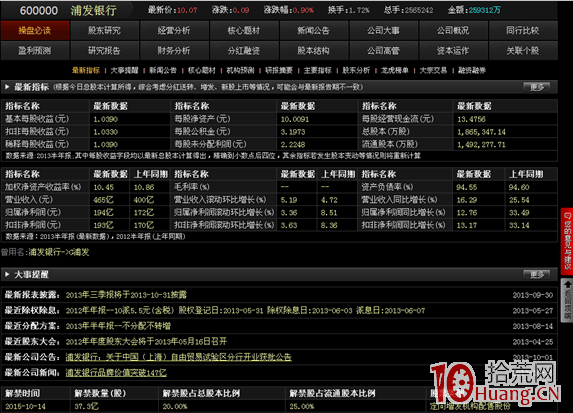The image size is (573, 413).
Task: Click the 最近股东大会 row text
Action: click(x=146, y=342)
